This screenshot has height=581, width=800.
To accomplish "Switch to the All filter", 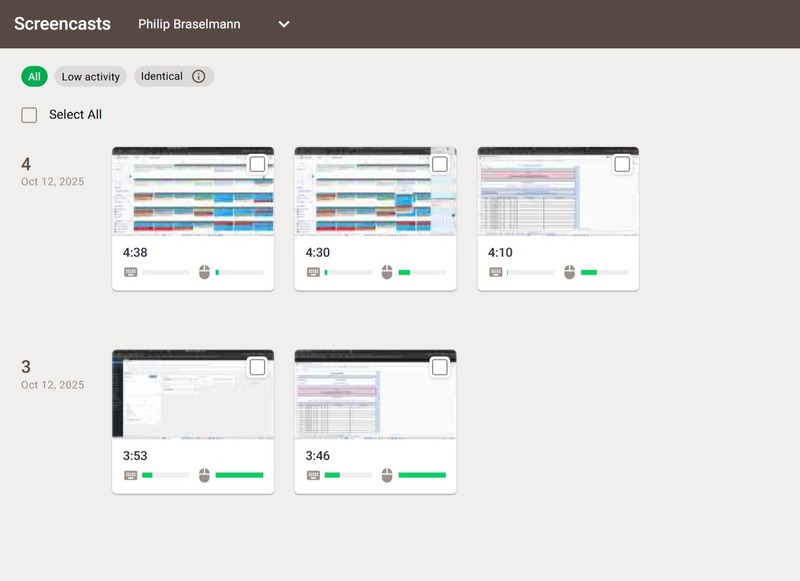I will pyautogui.click(x=34, y=77).
